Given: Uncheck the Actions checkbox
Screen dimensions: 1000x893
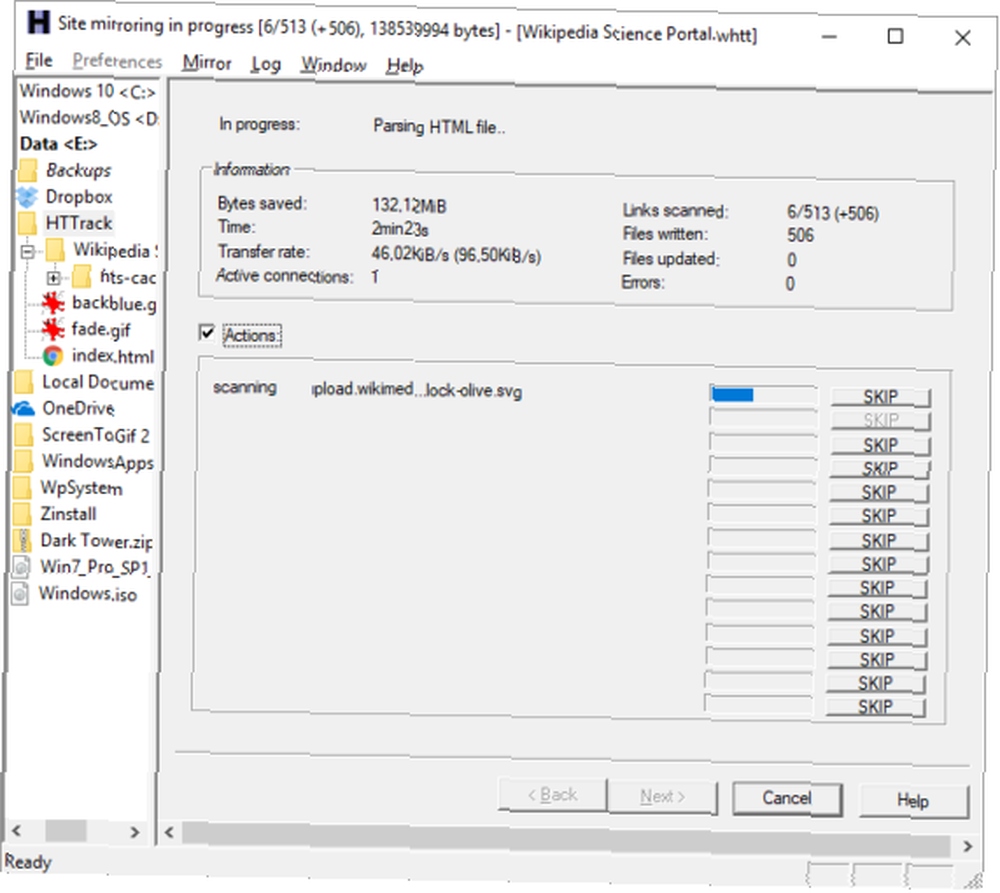Looking at the screenshot, I should coord(207,332).
